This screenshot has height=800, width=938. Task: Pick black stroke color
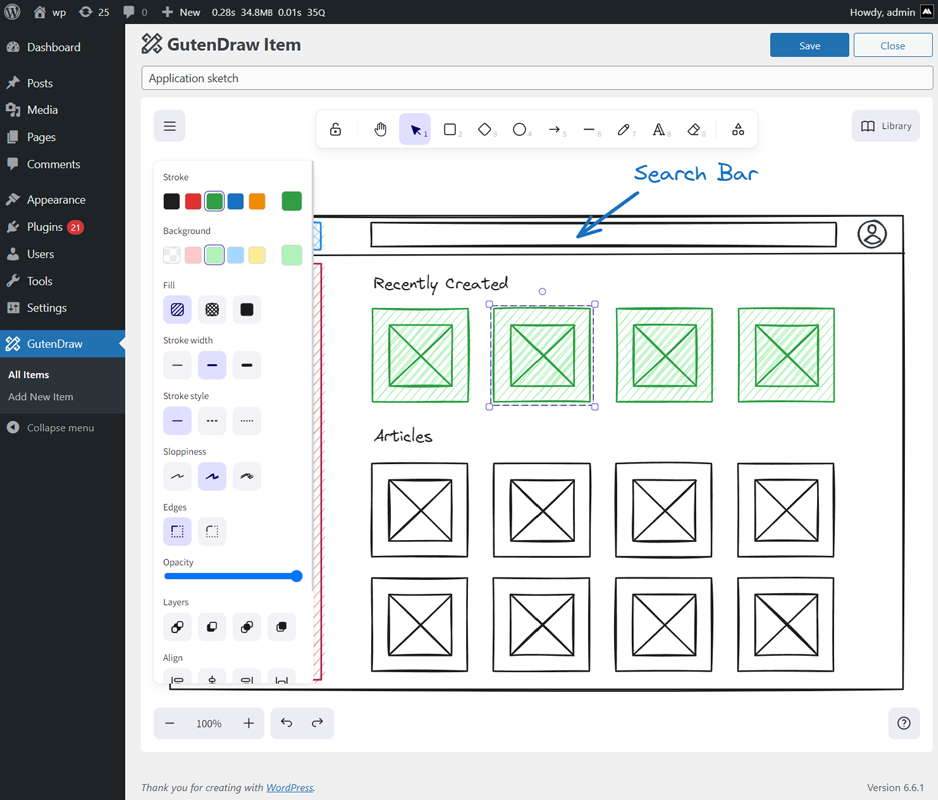tap(172, 201)
